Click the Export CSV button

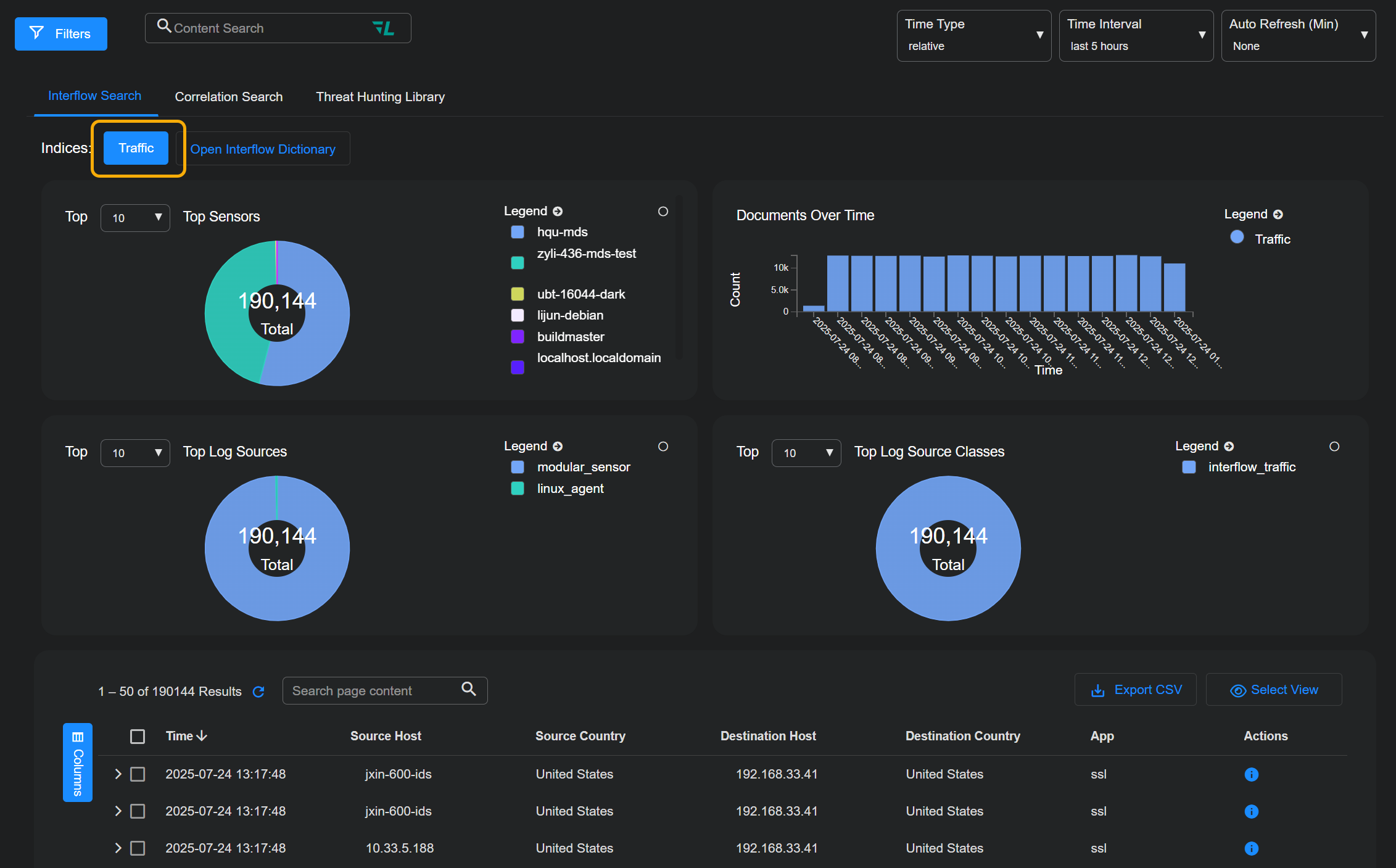click(1136, 690)
